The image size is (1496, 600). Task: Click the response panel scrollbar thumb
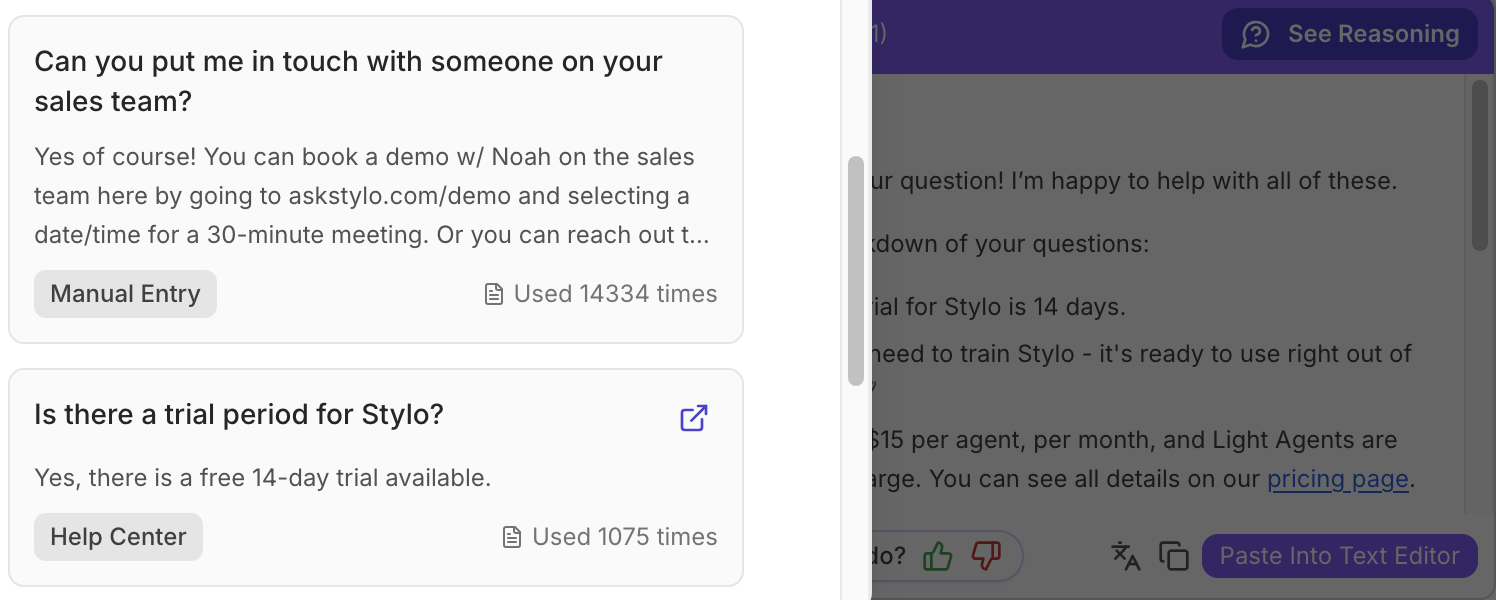point(1481,165)
